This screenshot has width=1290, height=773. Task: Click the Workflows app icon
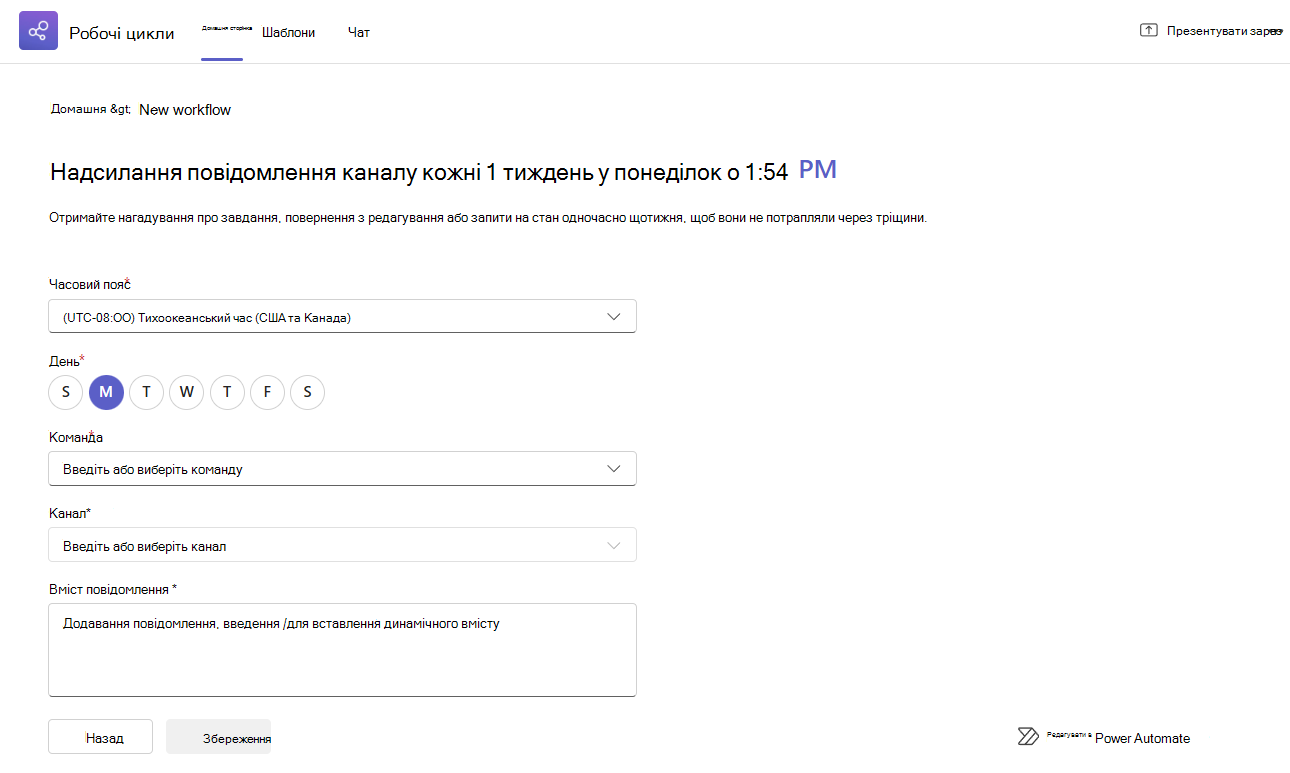point(38,31)
